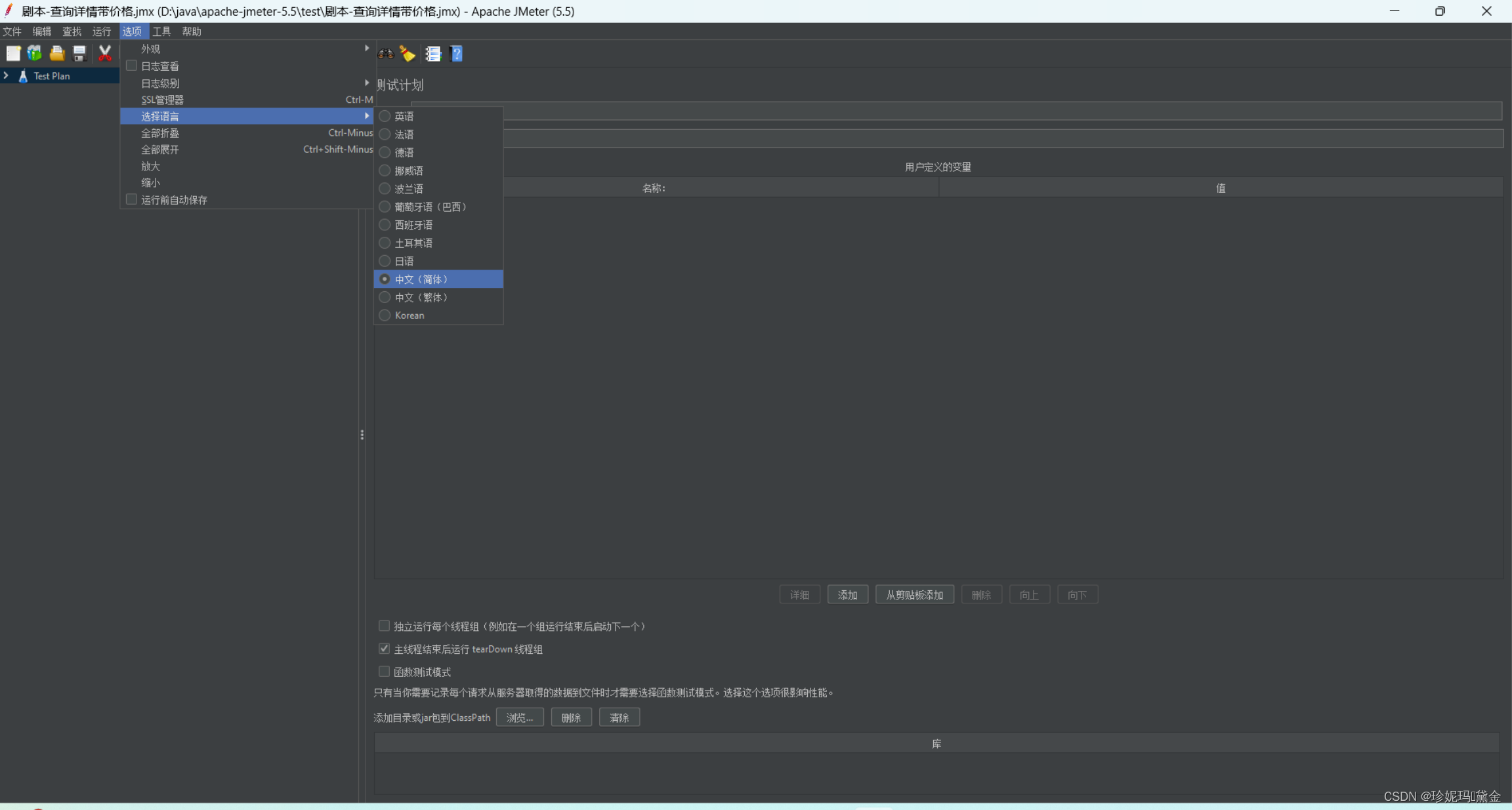Click the 向下 button
Screen dimensions: 1512x810
click(x=1078, y=595)
